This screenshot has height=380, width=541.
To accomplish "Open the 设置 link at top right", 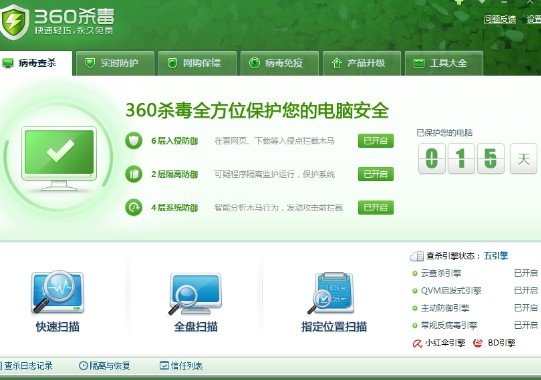I will [x=533, y=19].
